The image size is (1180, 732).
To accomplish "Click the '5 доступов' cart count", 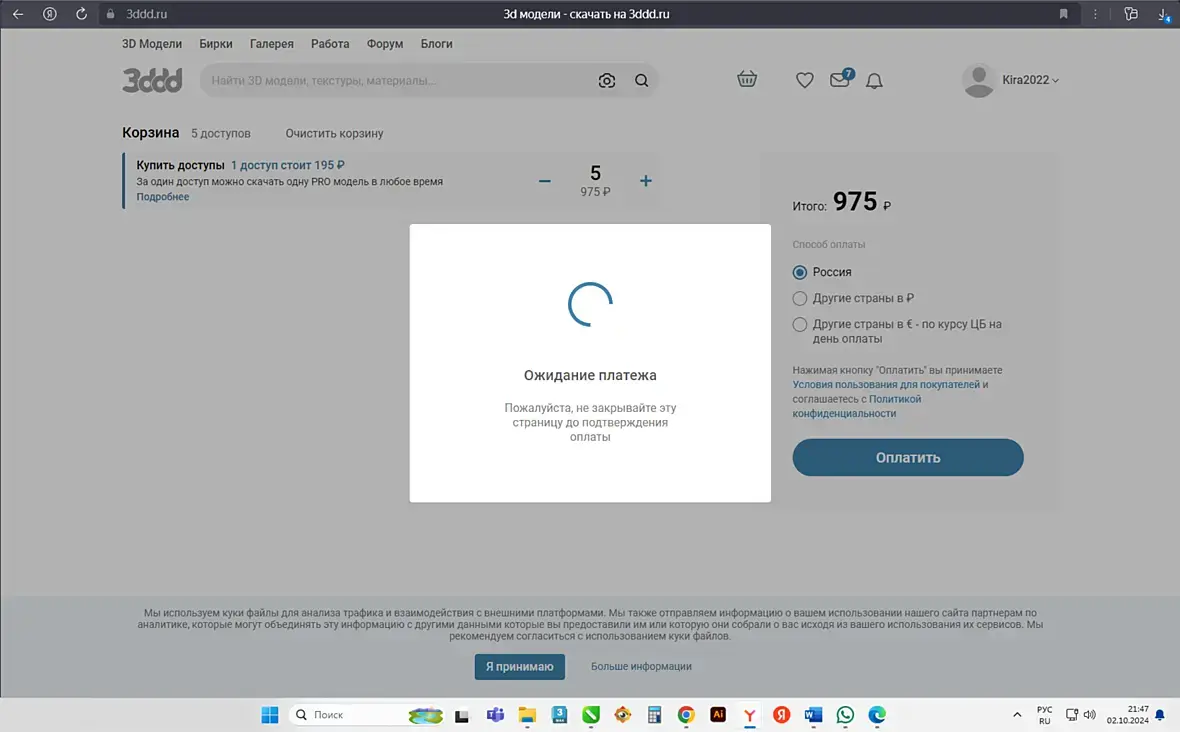I will point(220,133).
